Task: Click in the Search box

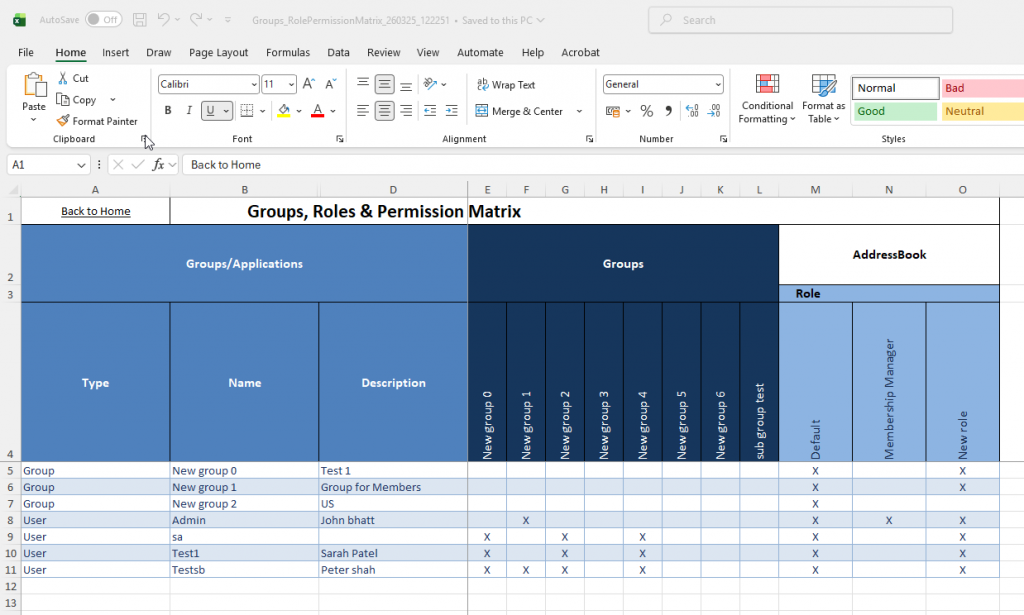Action: pyautogui.click(x=800, y=20)
